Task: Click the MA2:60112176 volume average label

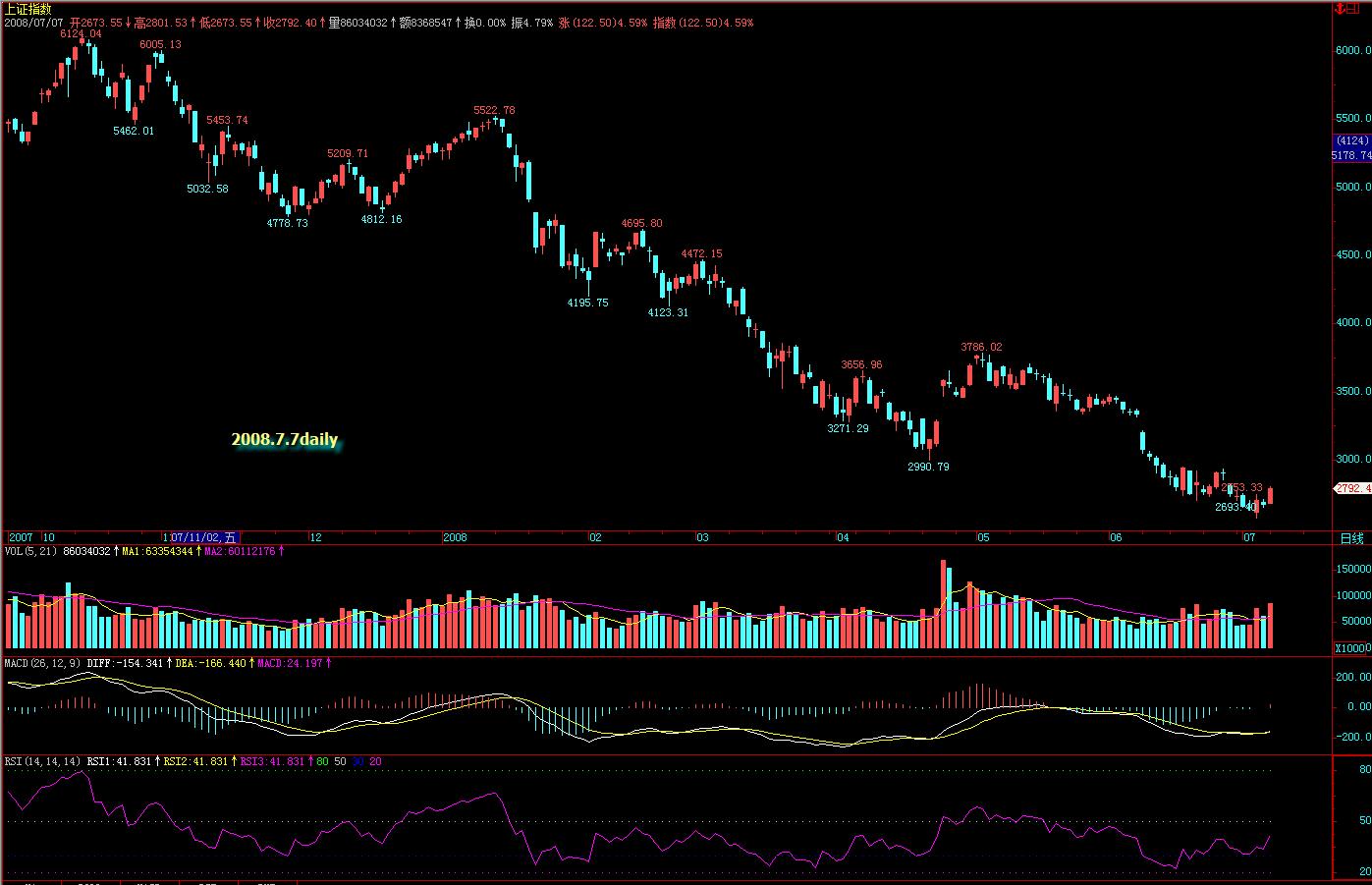Action: (x=240, y=552)
